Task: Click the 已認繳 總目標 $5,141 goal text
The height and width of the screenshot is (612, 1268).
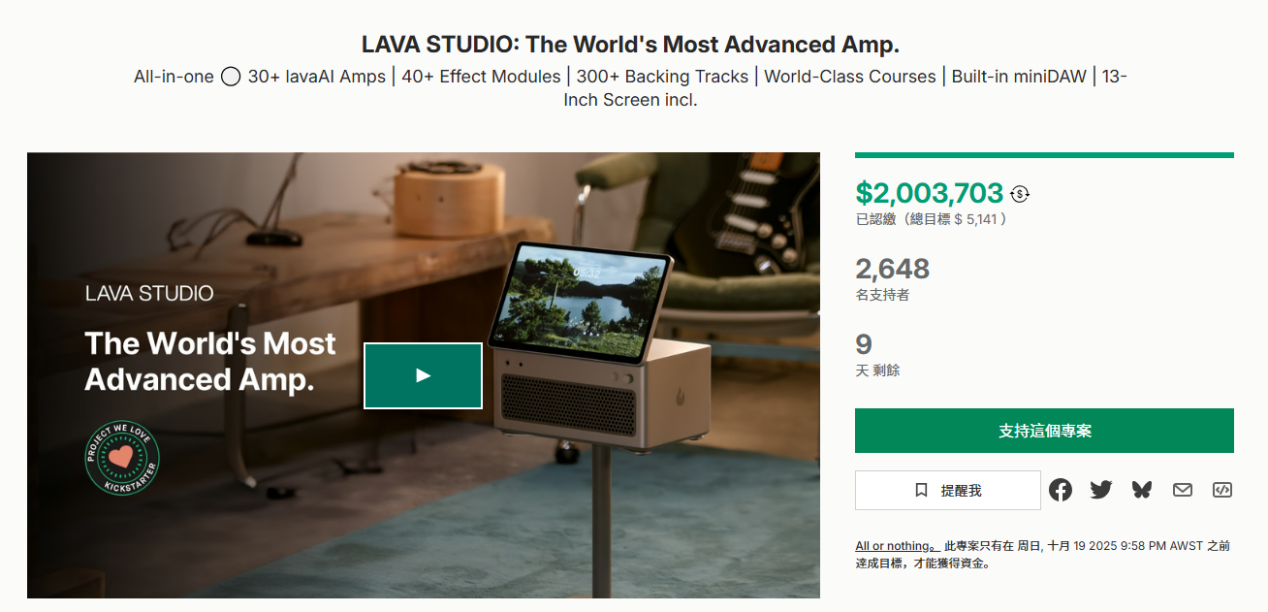Action: [x=932, y=219]
